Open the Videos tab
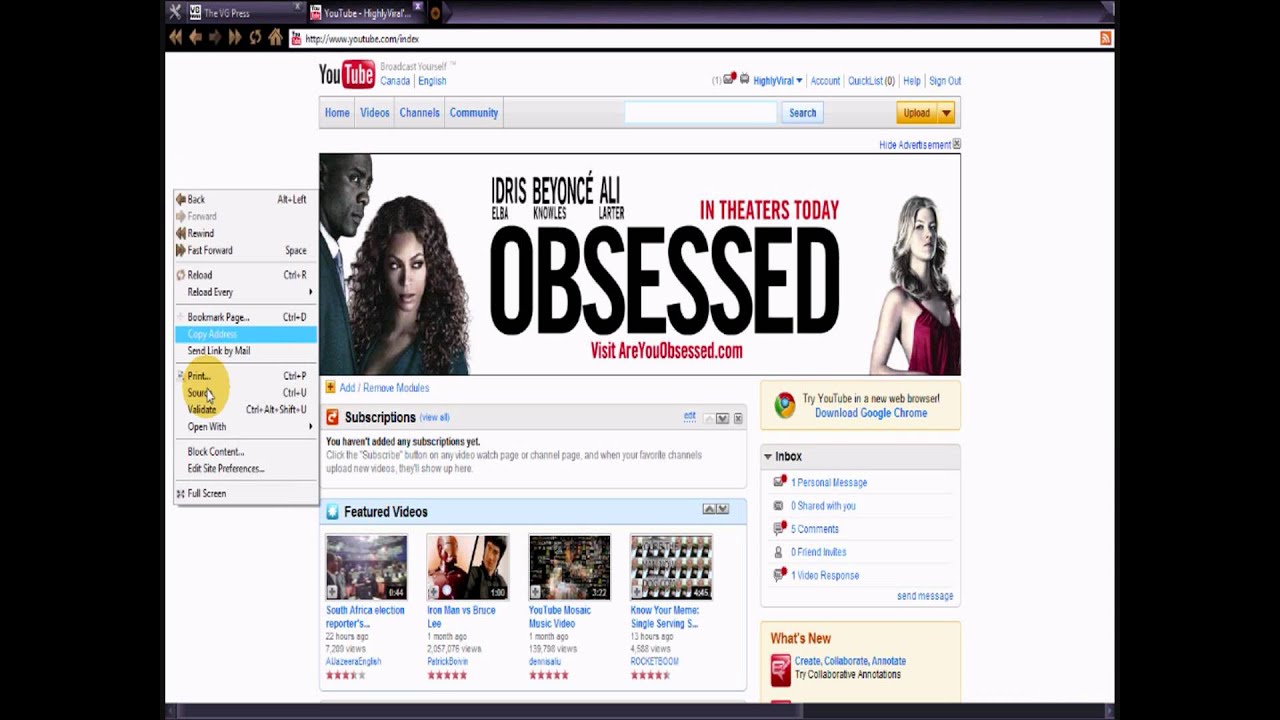 pos(375,113)
